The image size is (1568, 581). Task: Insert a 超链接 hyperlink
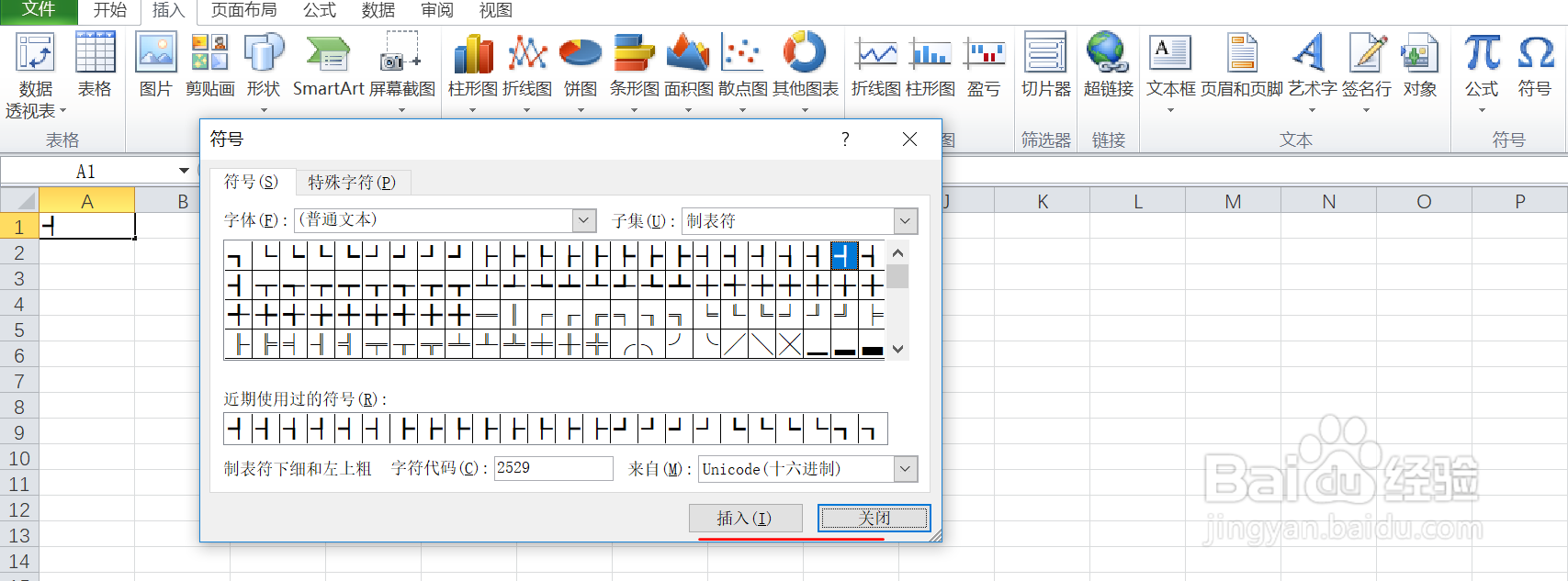coord(1108,65)
